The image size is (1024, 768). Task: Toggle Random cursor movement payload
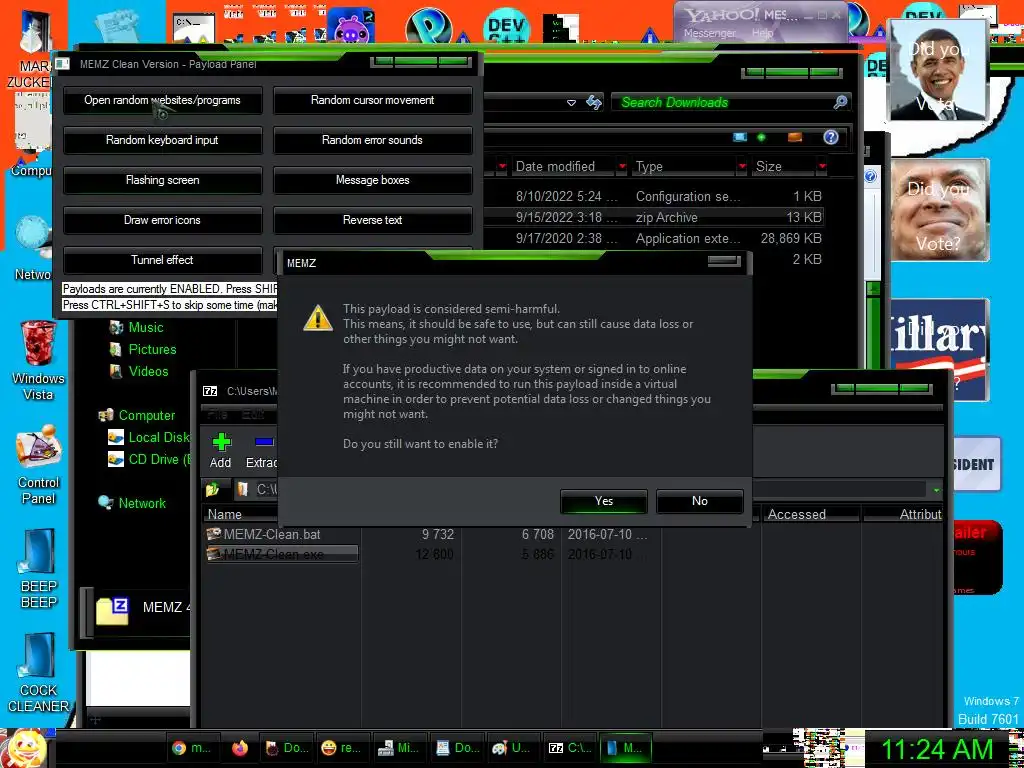coord(372,101)
